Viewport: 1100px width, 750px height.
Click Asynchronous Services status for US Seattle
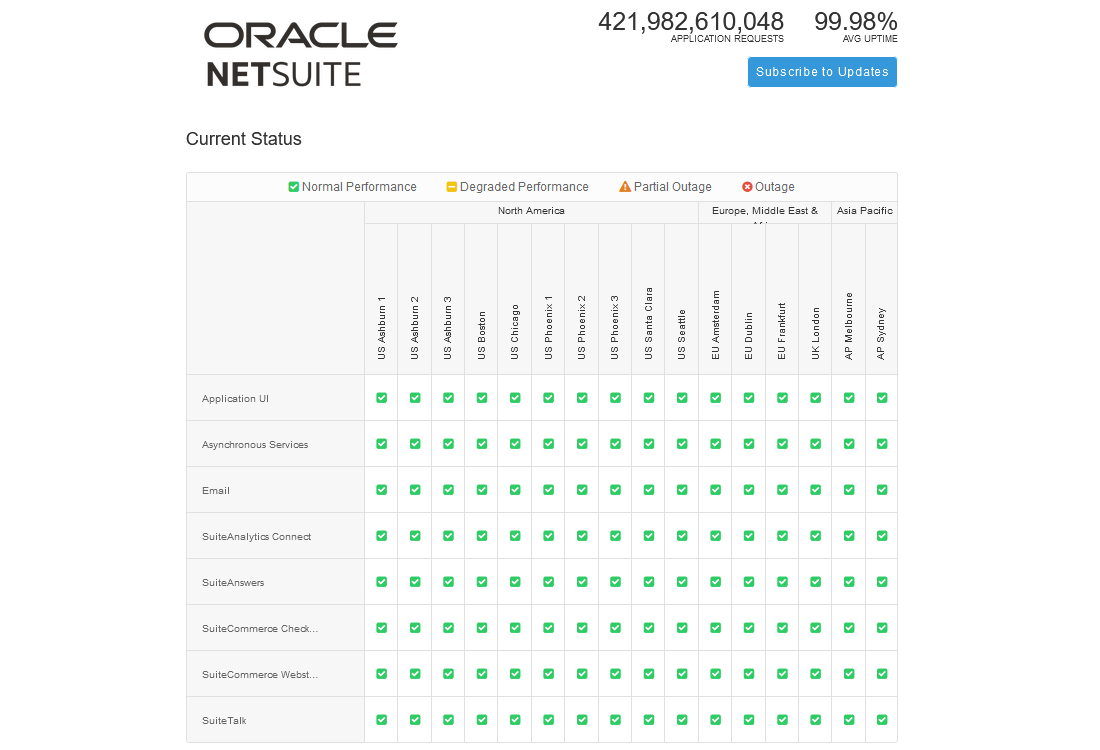pyautogui.click(x=682, y=444)
